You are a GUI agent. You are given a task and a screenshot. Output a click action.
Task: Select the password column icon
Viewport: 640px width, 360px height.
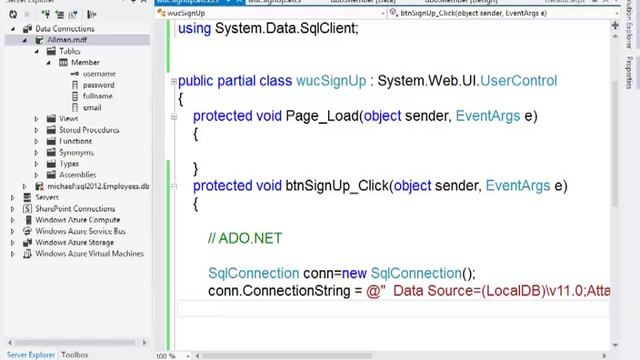(x=75, y=85)
